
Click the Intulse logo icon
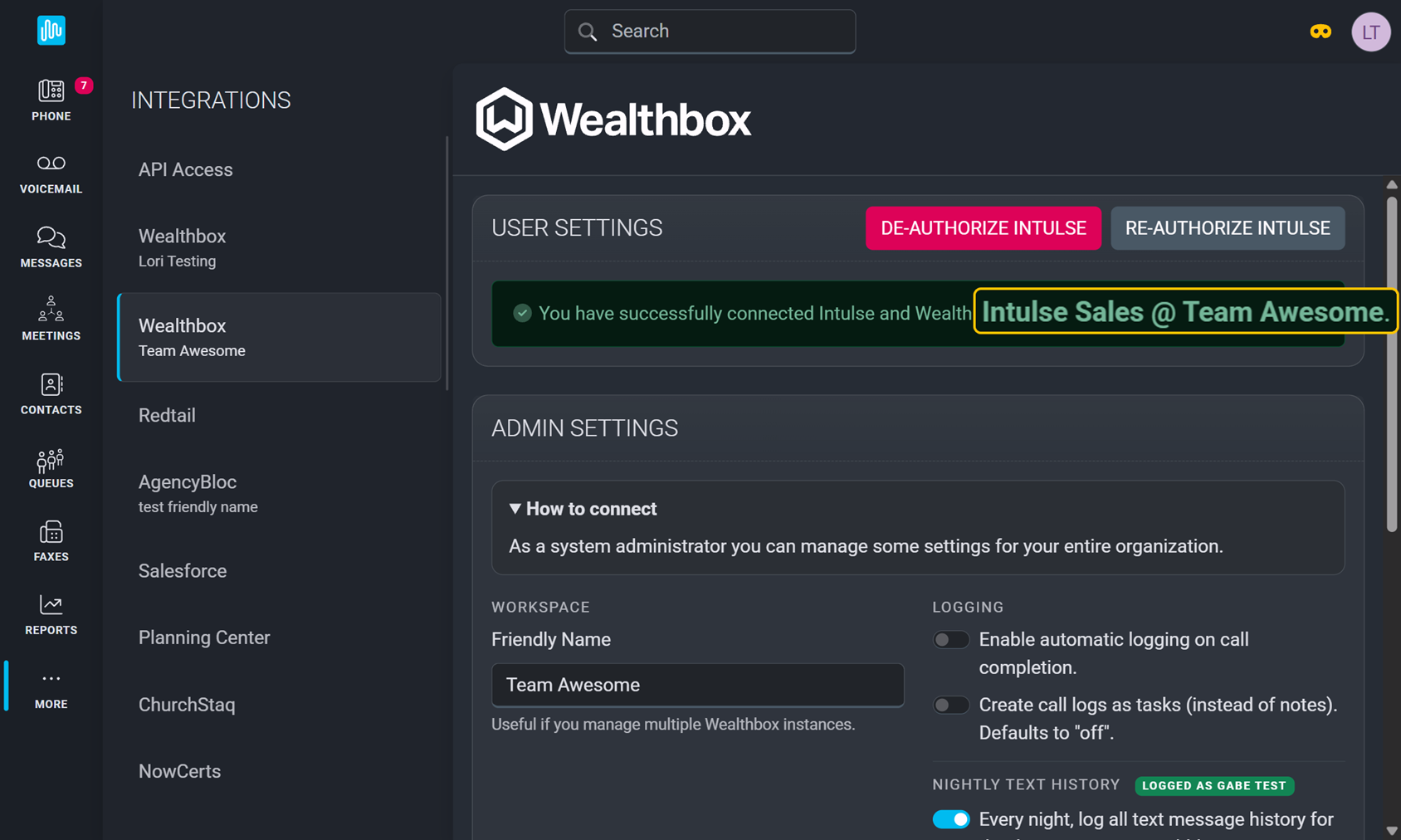coord(51,31)
